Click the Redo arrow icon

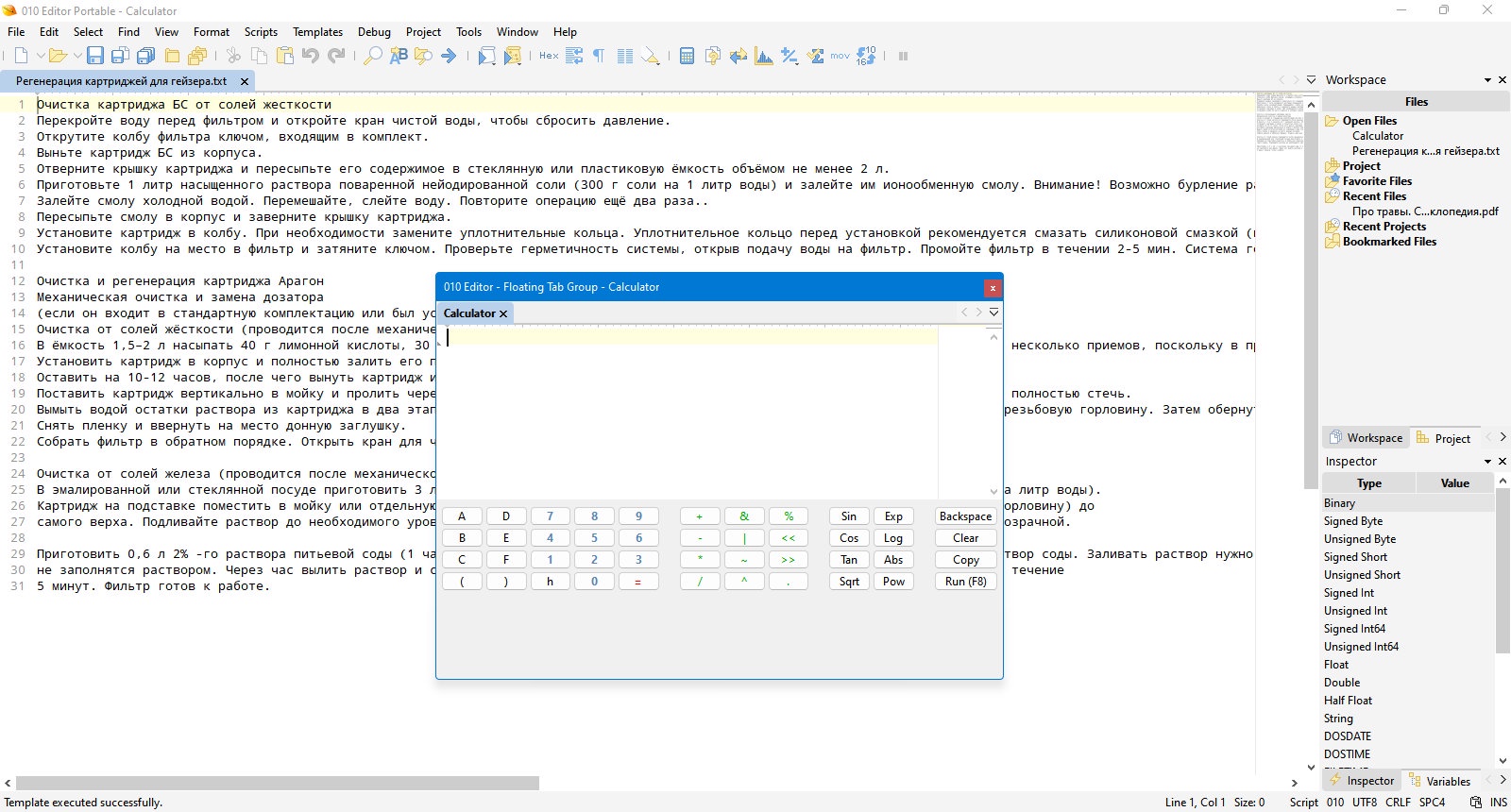click(335, 56)
